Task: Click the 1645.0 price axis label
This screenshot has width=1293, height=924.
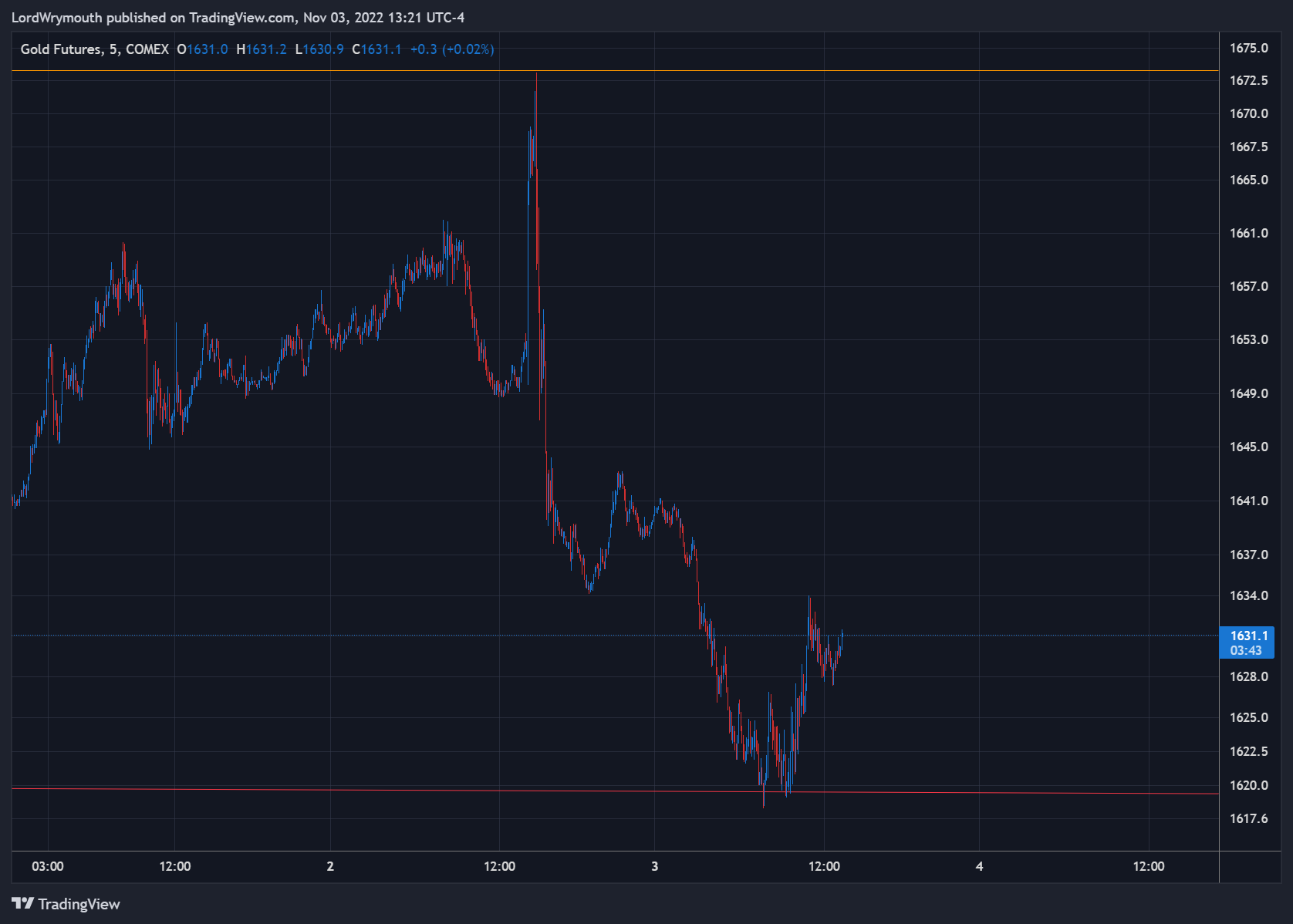Action: [x=1248, y=447]
